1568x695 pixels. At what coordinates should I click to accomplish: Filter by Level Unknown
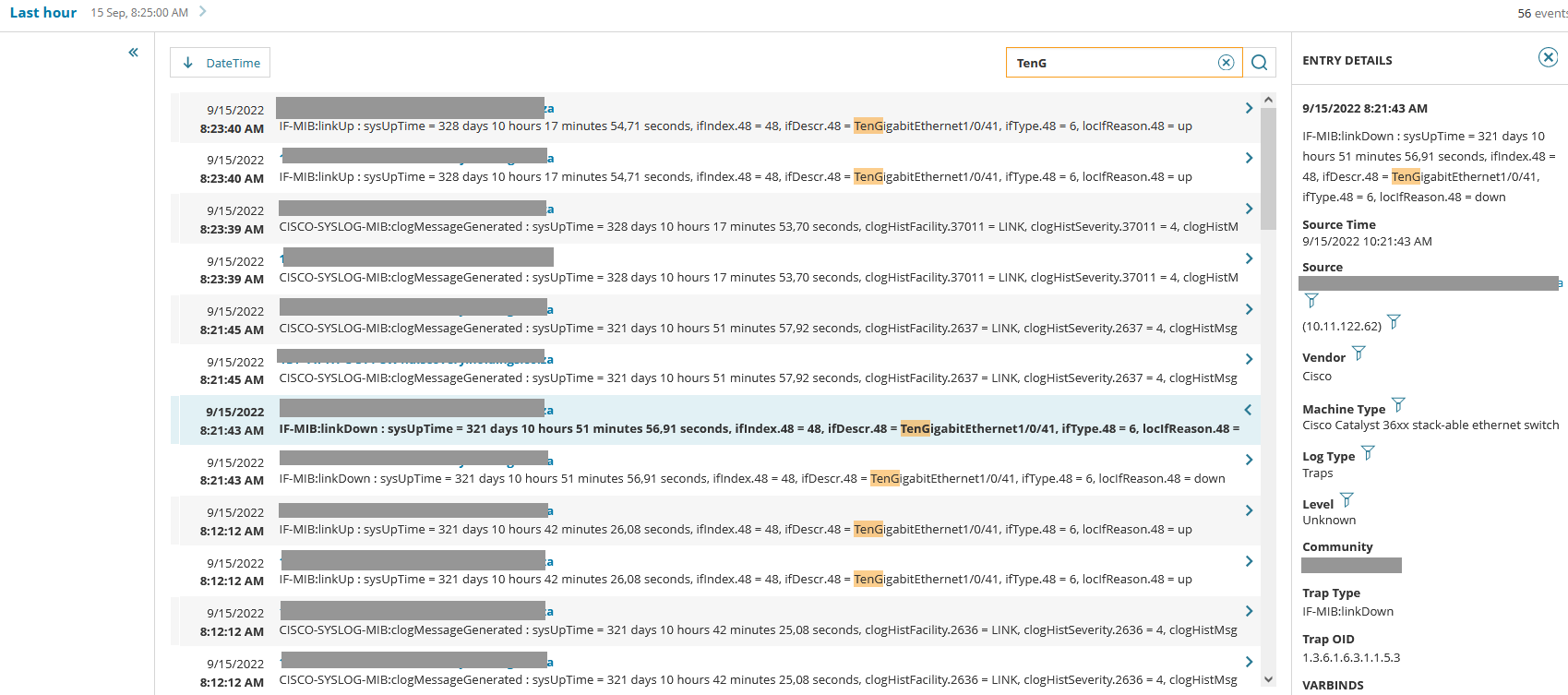point(1347,500)
